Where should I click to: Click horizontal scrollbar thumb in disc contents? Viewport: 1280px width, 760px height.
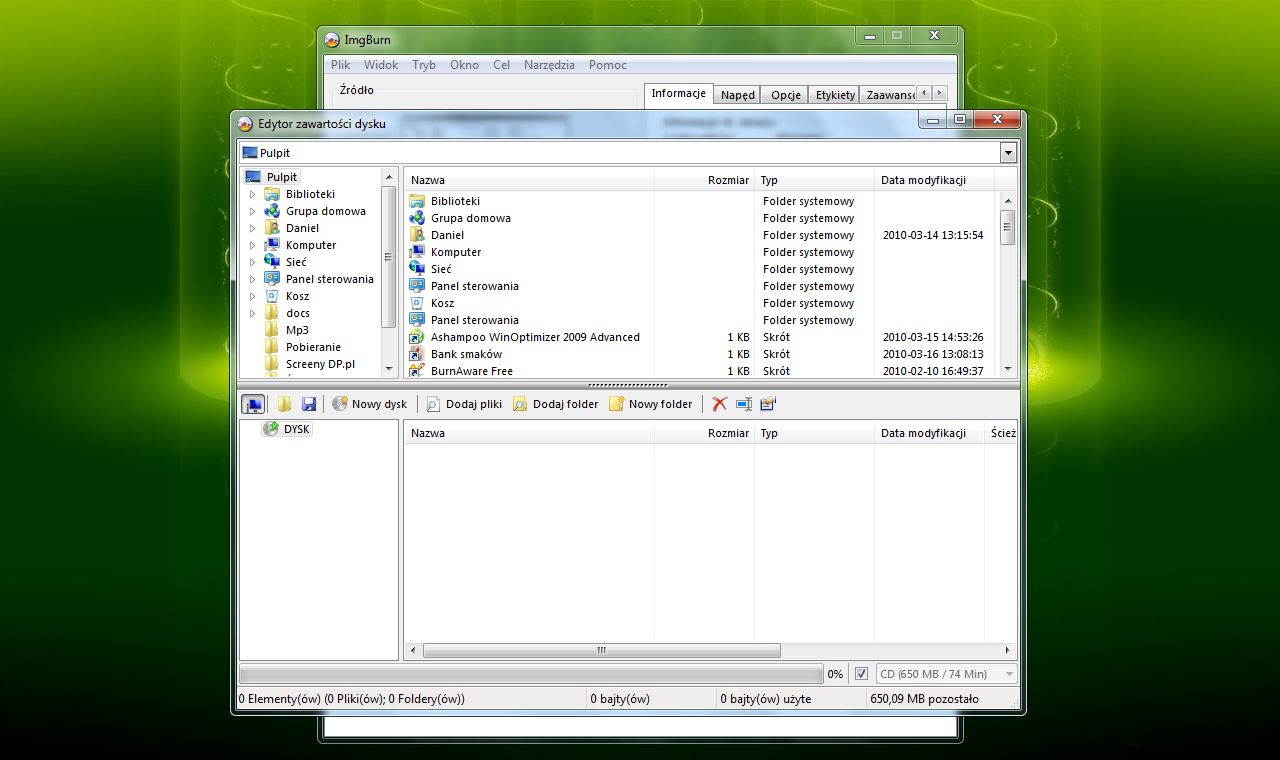(x=601, y=650)
